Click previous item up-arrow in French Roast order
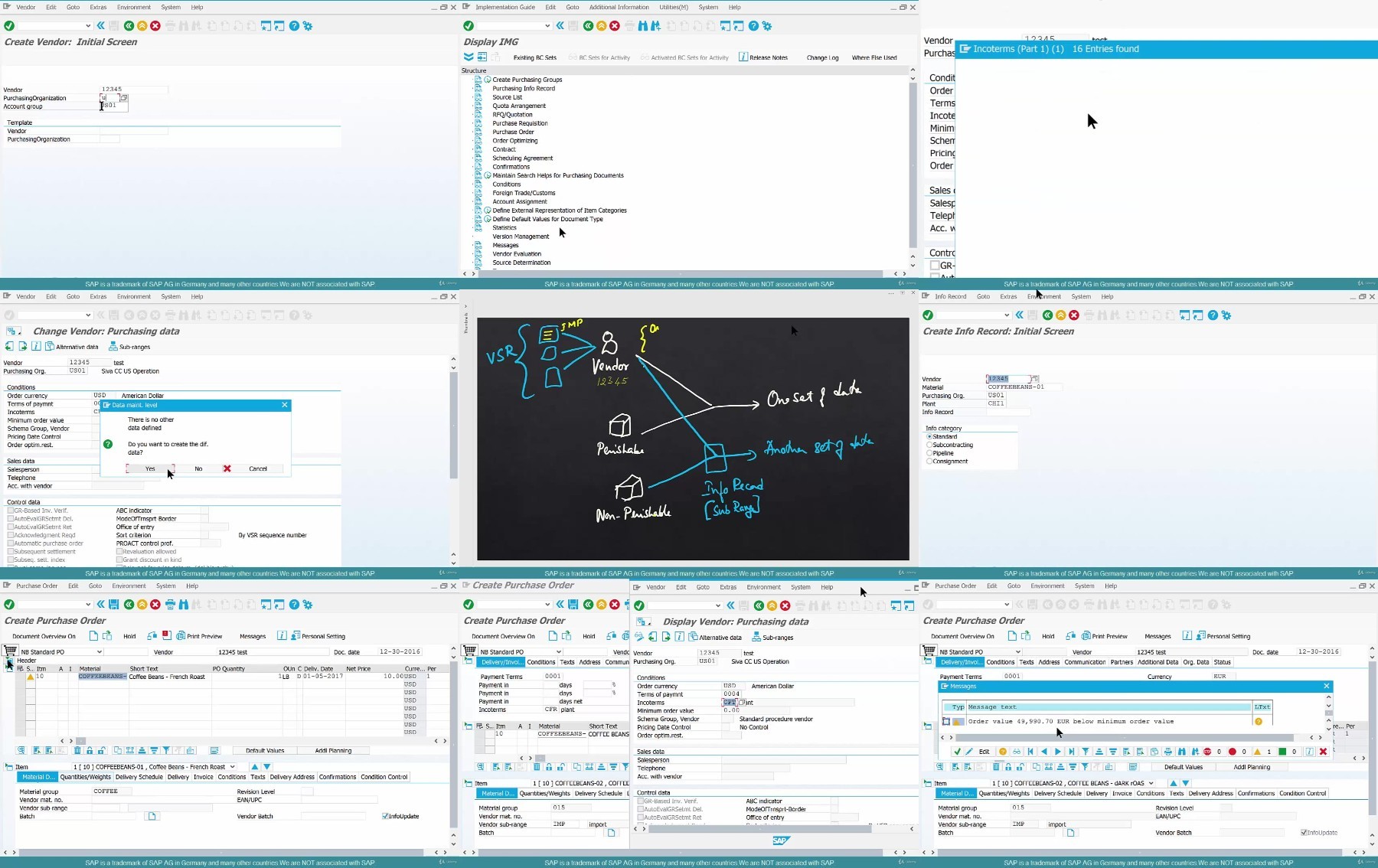 tap(255, 767)
